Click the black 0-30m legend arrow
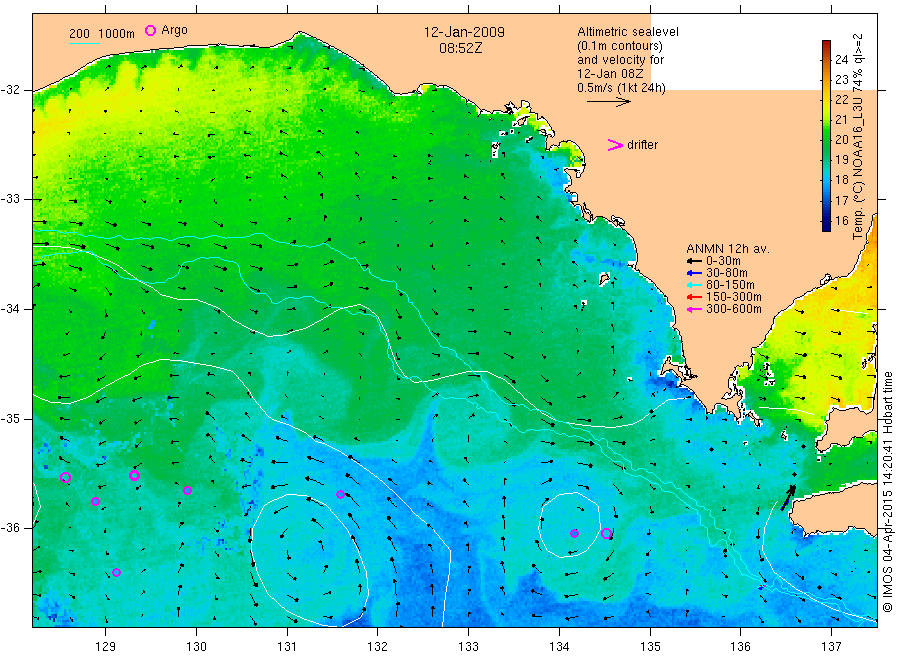This screenshot has width=900, height=660. click(694, 261)
